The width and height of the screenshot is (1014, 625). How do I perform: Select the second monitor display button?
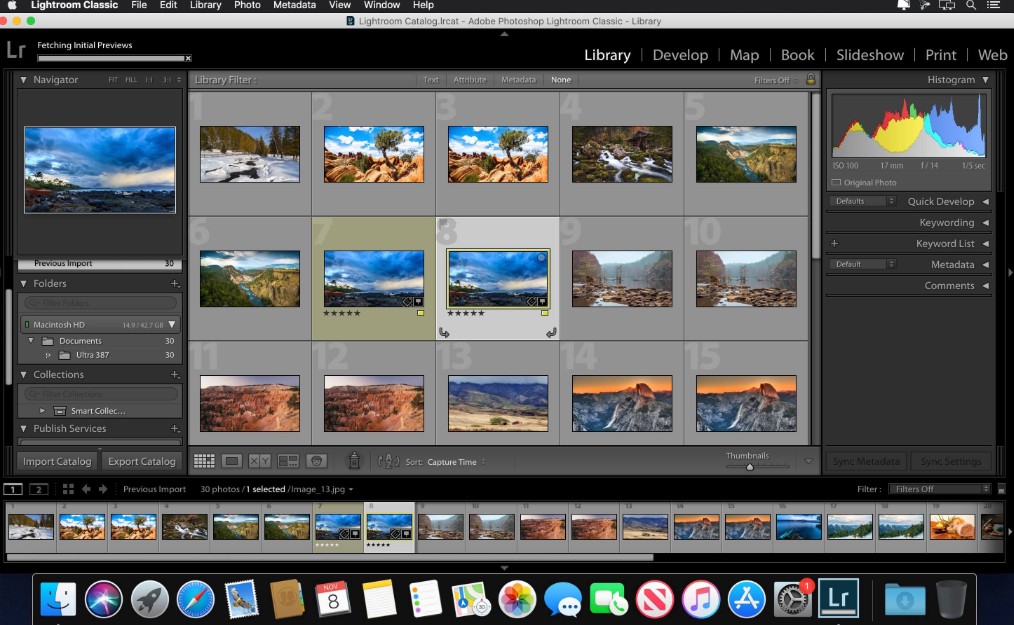pos(38,489)
